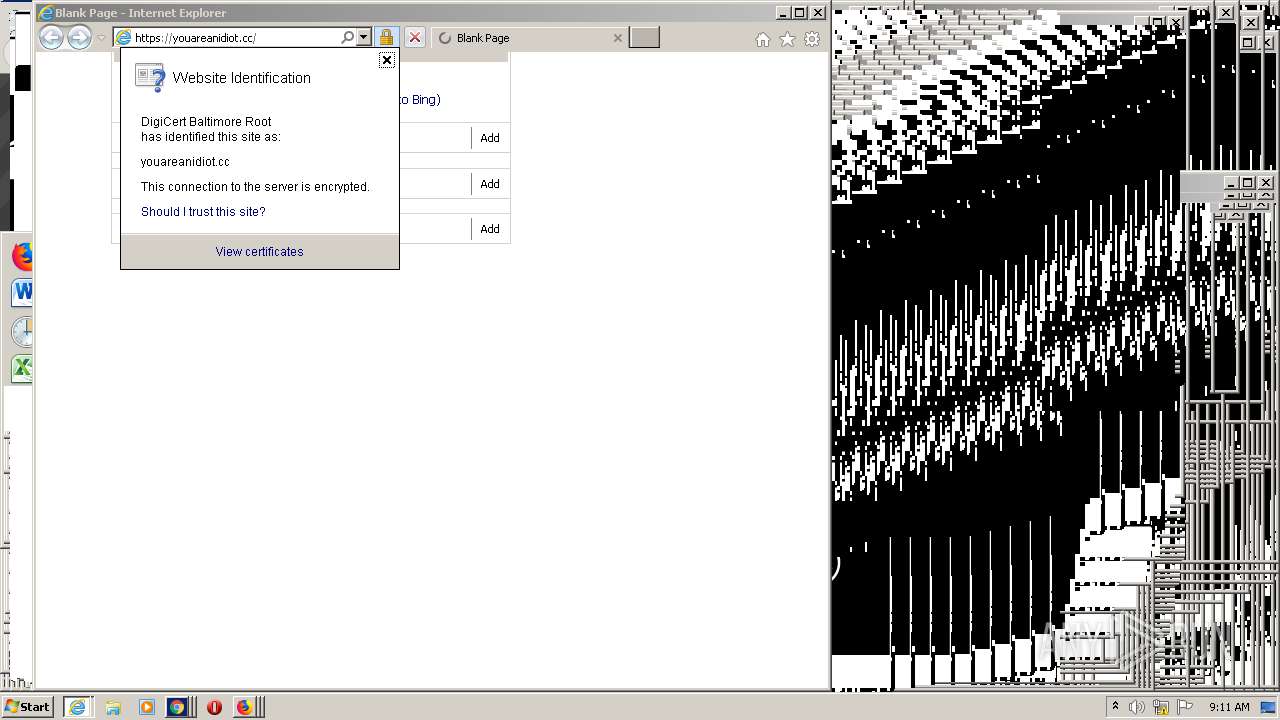Click the first Add button

pos(490,138)
